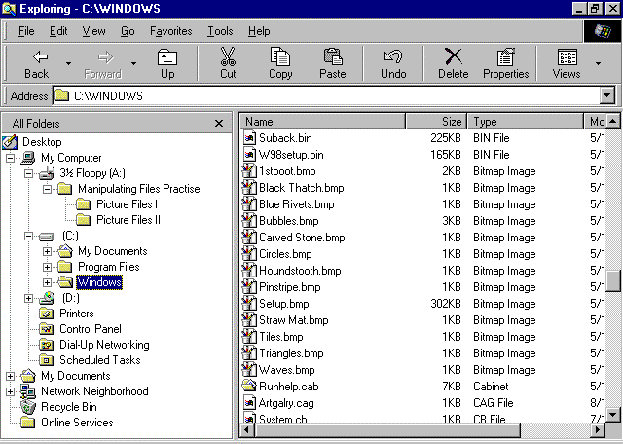623x444 pixels.
Task: Open the Views button dropdown arrow
Action: [x=598, y=63]
